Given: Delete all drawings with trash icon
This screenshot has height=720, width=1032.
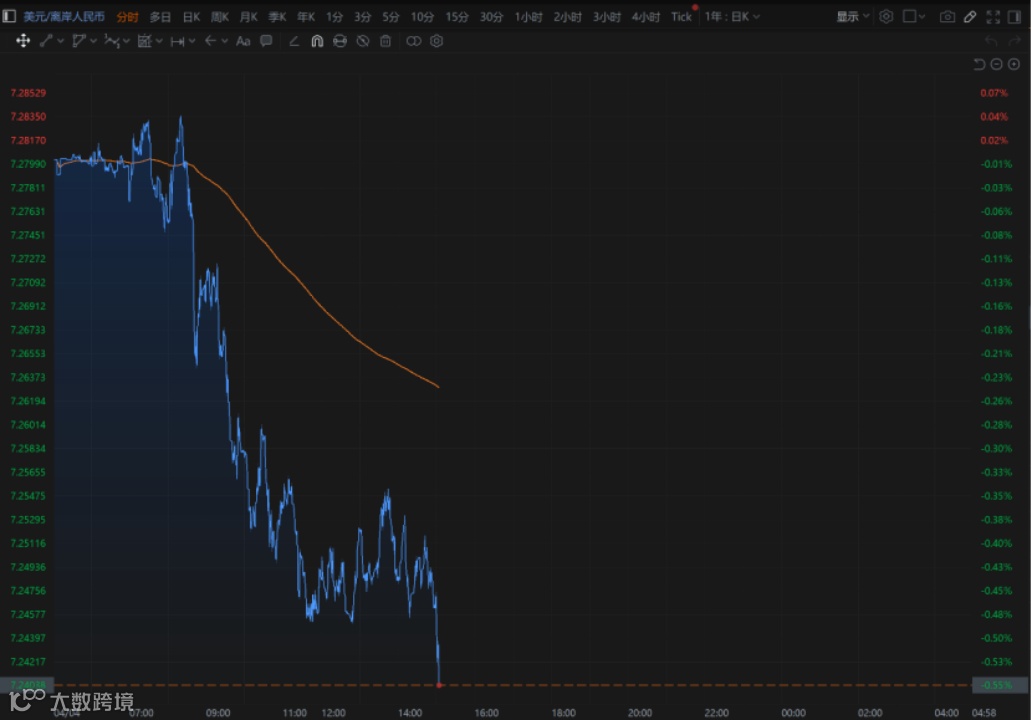Looking at the screenshot, I should (x=386, y=41).
